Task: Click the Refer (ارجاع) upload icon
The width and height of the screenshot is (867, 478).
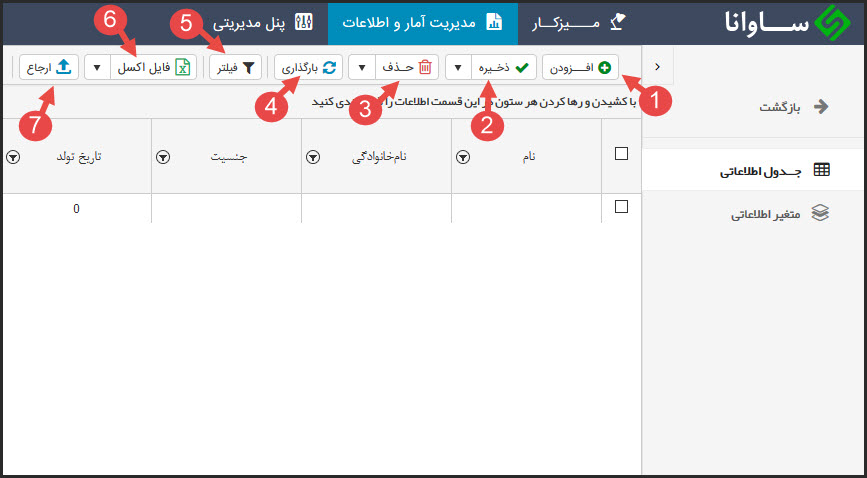Action: click(x=63, y=67)
